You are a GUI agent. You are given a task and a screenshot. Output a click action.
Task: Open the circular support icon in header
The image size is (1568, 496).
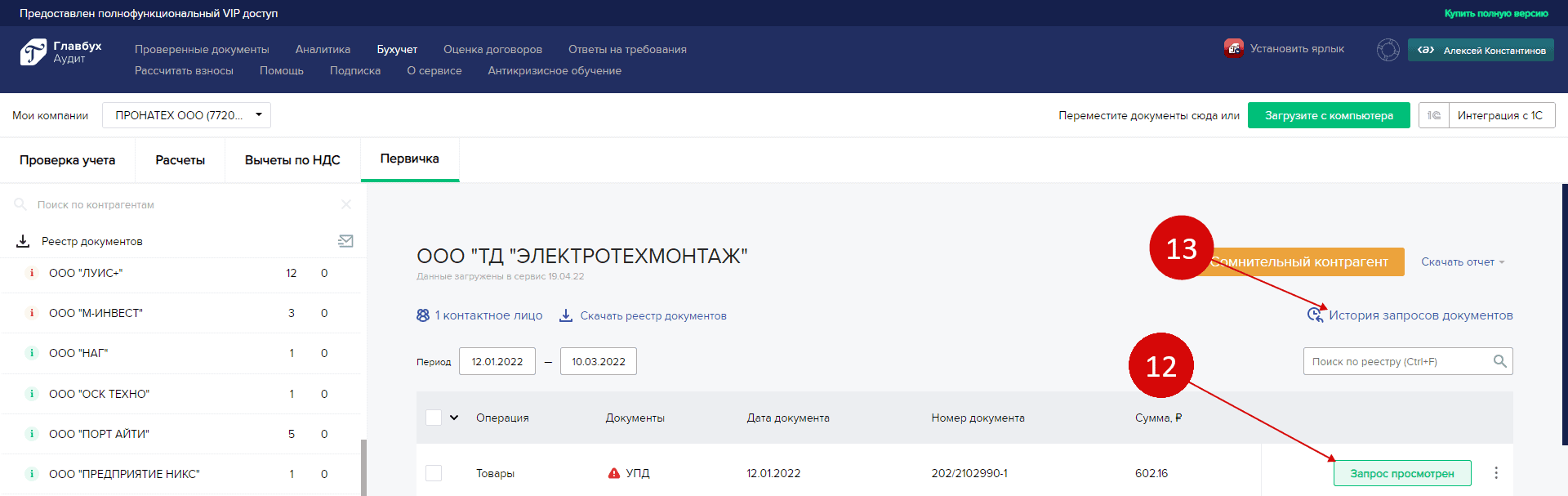(x=1388, y=50)
